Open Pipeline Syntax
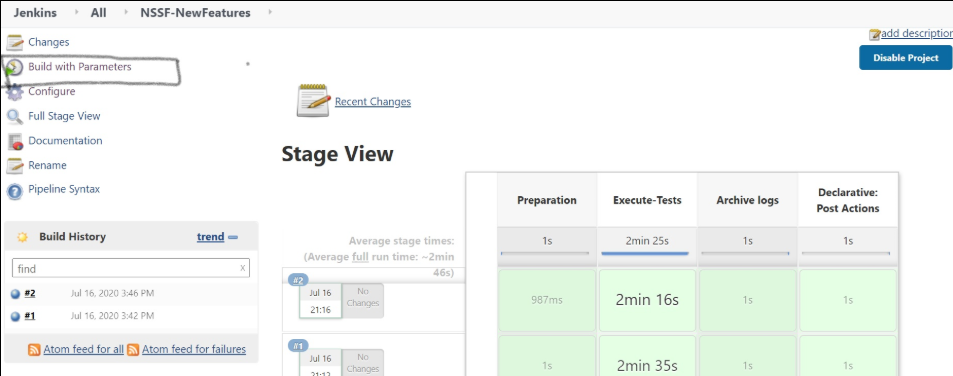The width and height of the screenshot is (953, 376). click(x=64, y=189)
